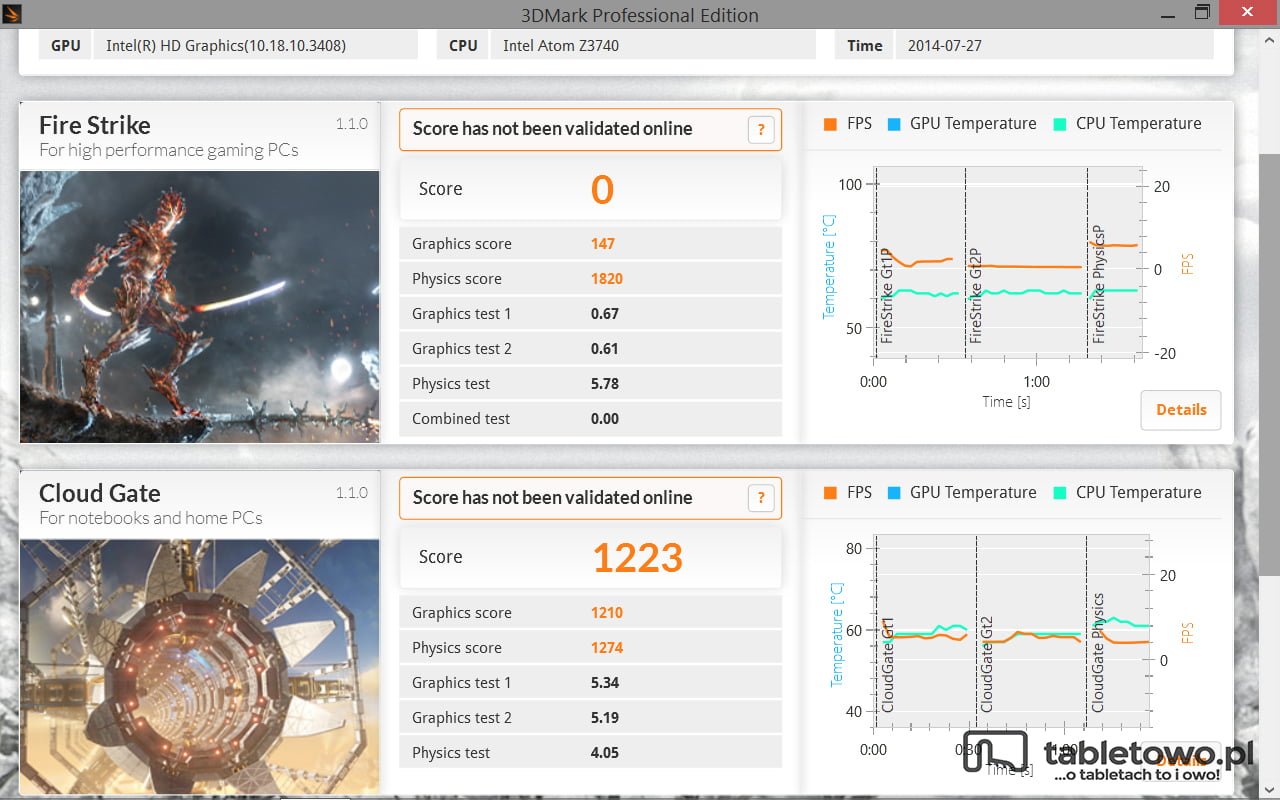Click the orange FPS legend swatch in Cloud Gate chart
Image resolution: width=1280 pixels, height=800 pixels.
click(x=830, y=493)
